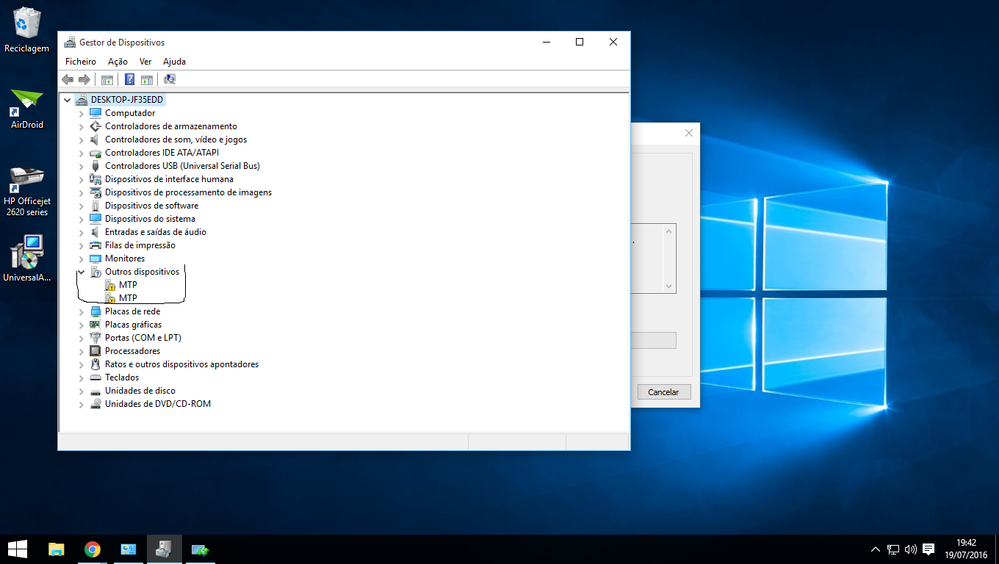Open the Ação menu
Screen dimensions: 999x564
117,62
